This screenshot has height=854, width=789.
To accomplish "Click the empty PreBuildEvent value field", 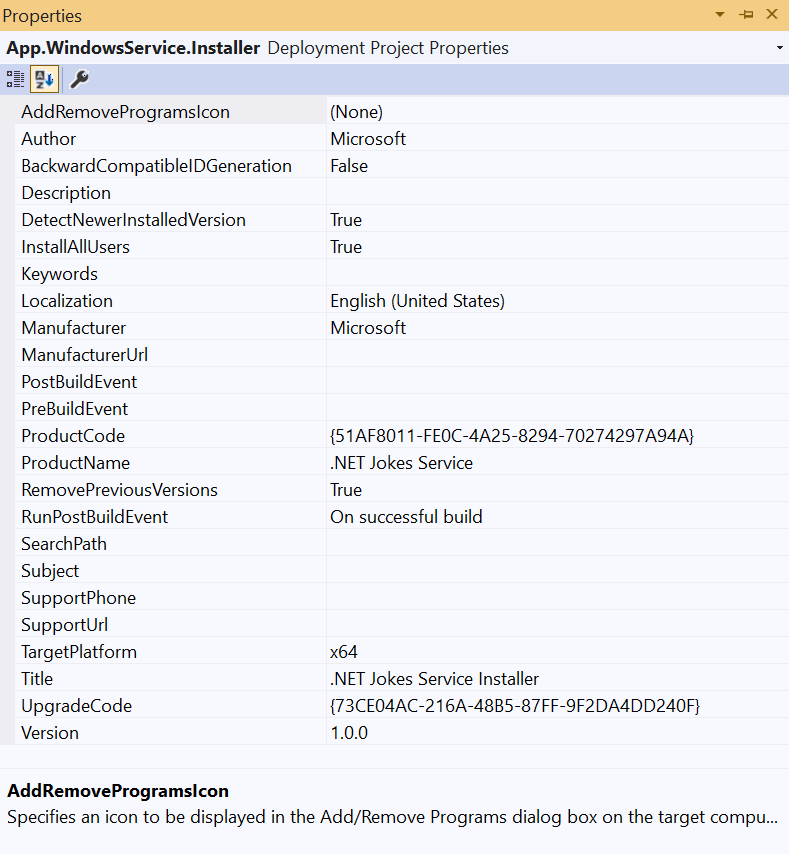I will click(558, 409).
